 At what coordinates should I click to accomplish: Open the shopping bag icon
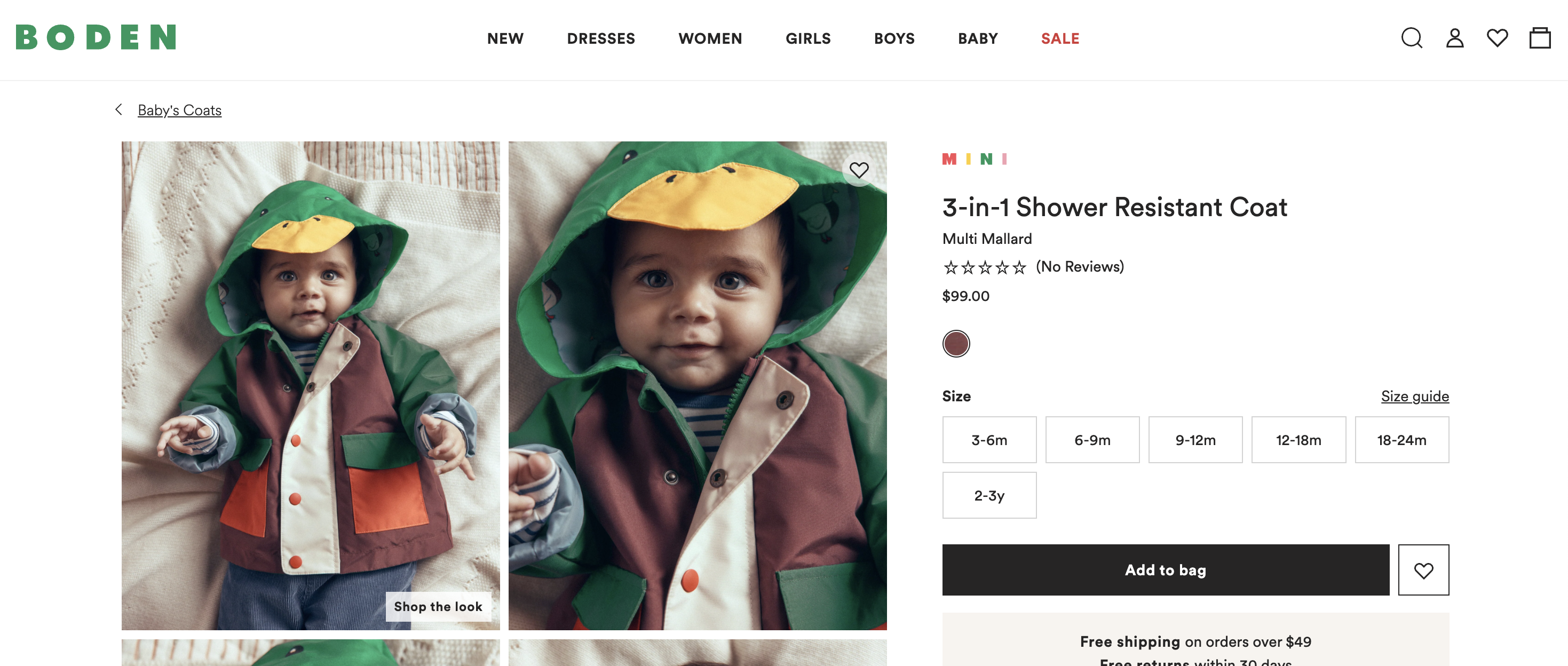coord(1539,38)
